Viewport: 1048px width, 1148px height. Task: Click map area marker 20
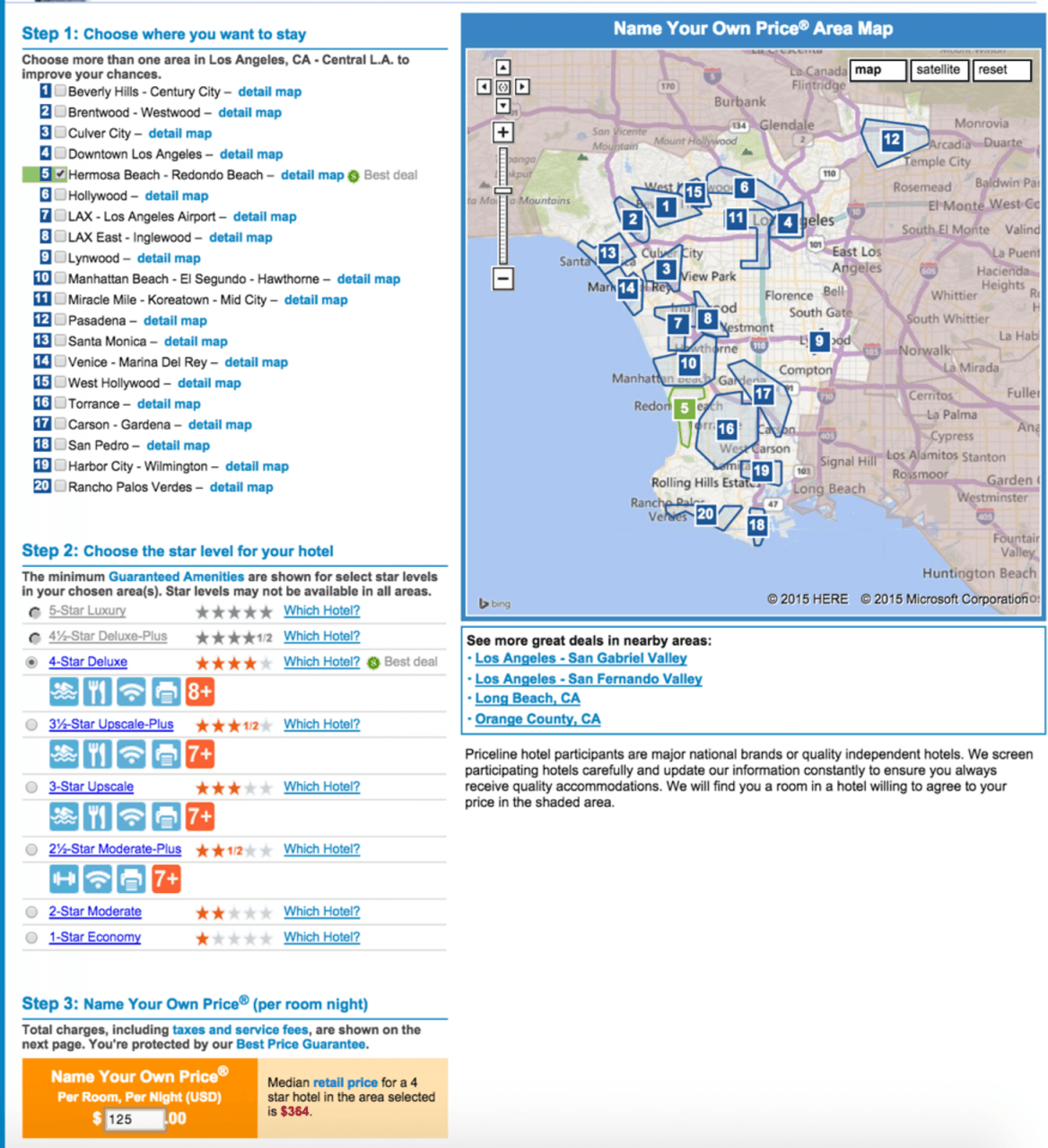(706, 514)
